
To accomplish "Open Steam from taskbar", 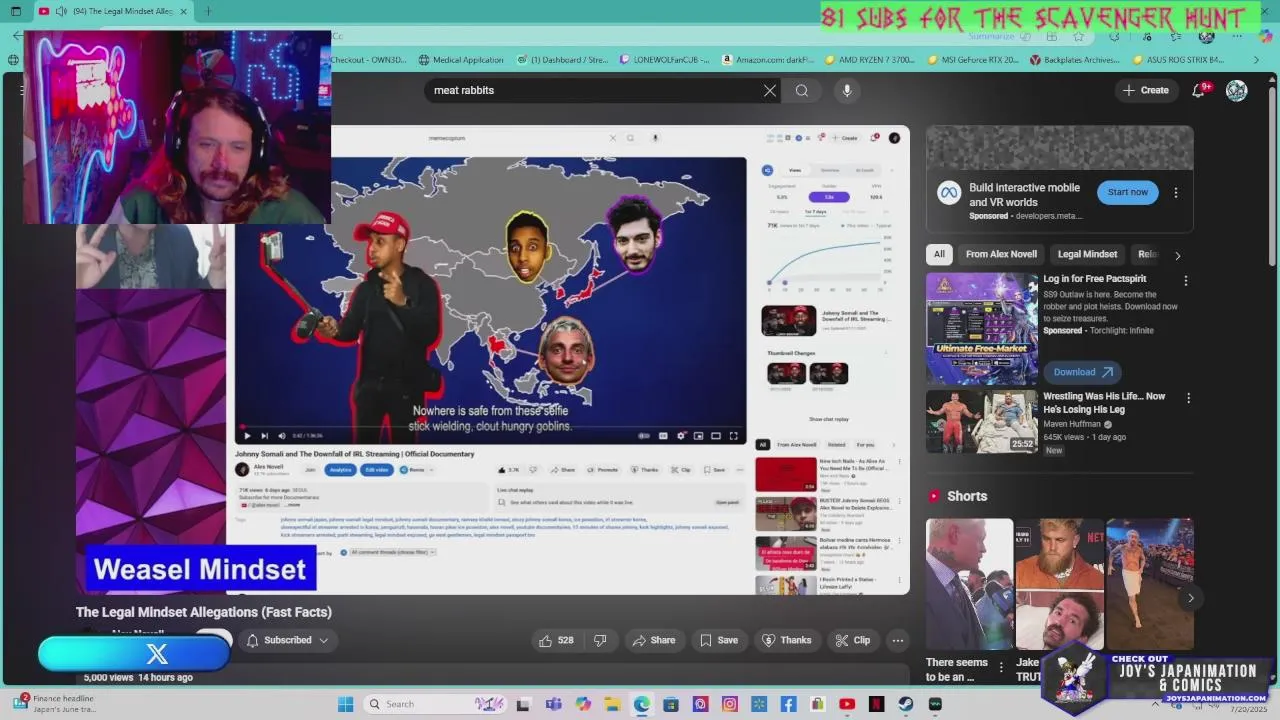I will [x=906, y=704].
